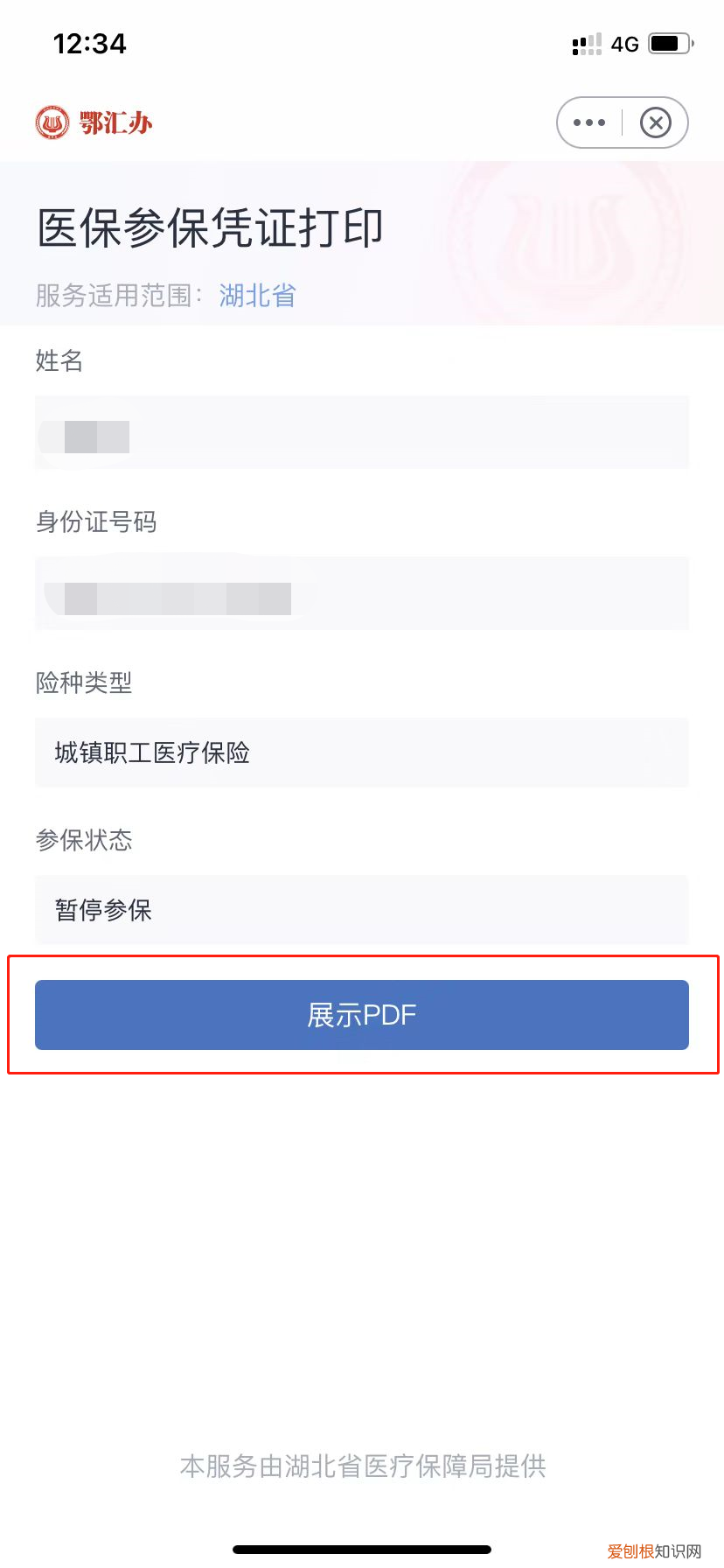Click the circular close icon in capsule
Viewport: 724px width, 1568px height.
pyautogui.click(x=656, y=122)
